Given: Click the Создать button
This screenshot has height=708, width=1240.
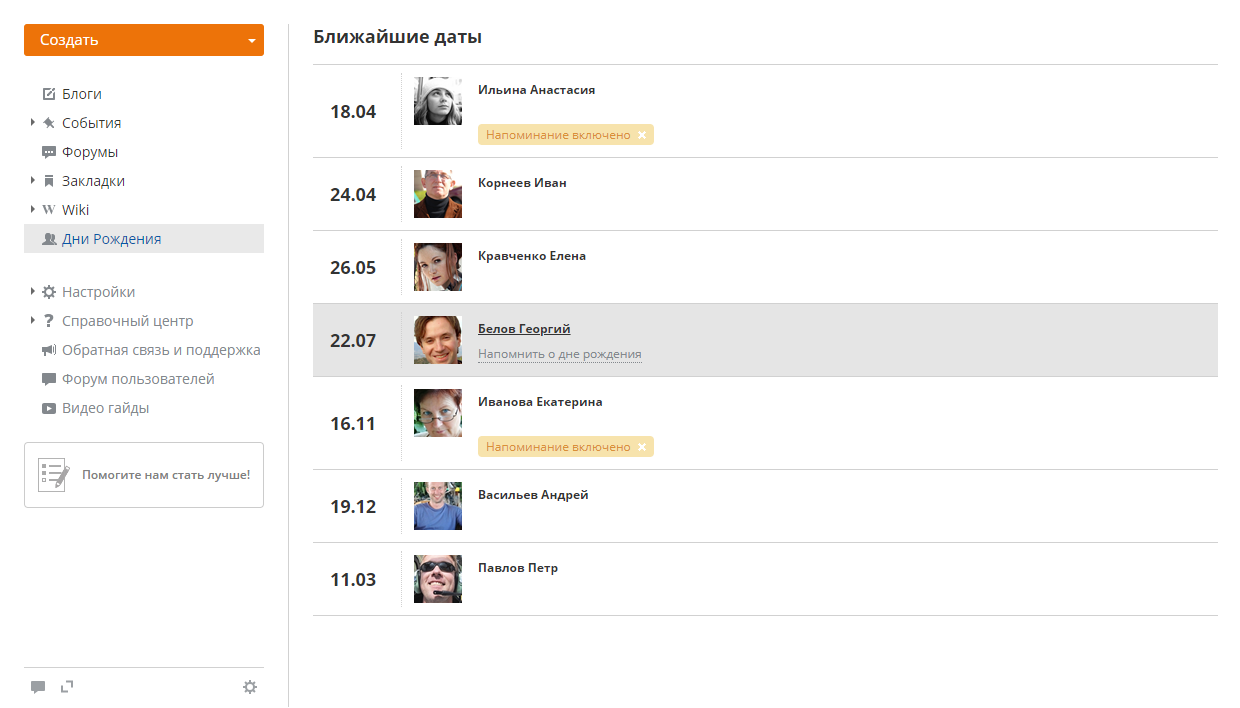Looking at the screenshot, I should pos(144,40).
